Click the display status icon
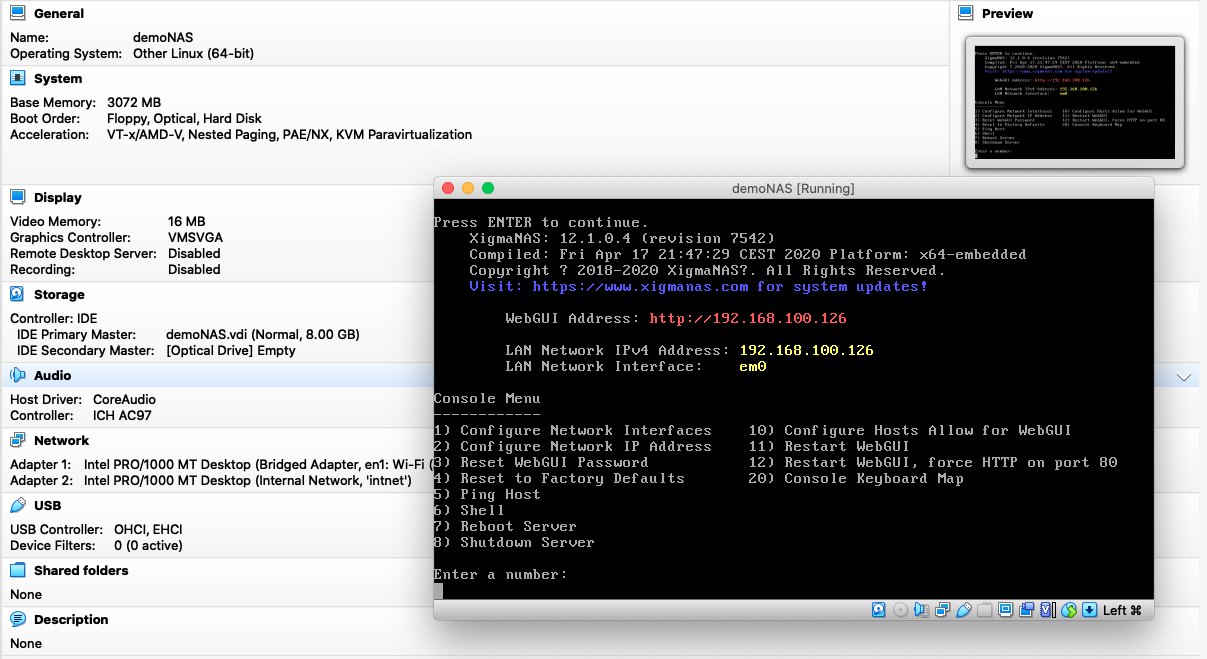This screenshot has height=659, width=1207. click(x=1005, y=610)
